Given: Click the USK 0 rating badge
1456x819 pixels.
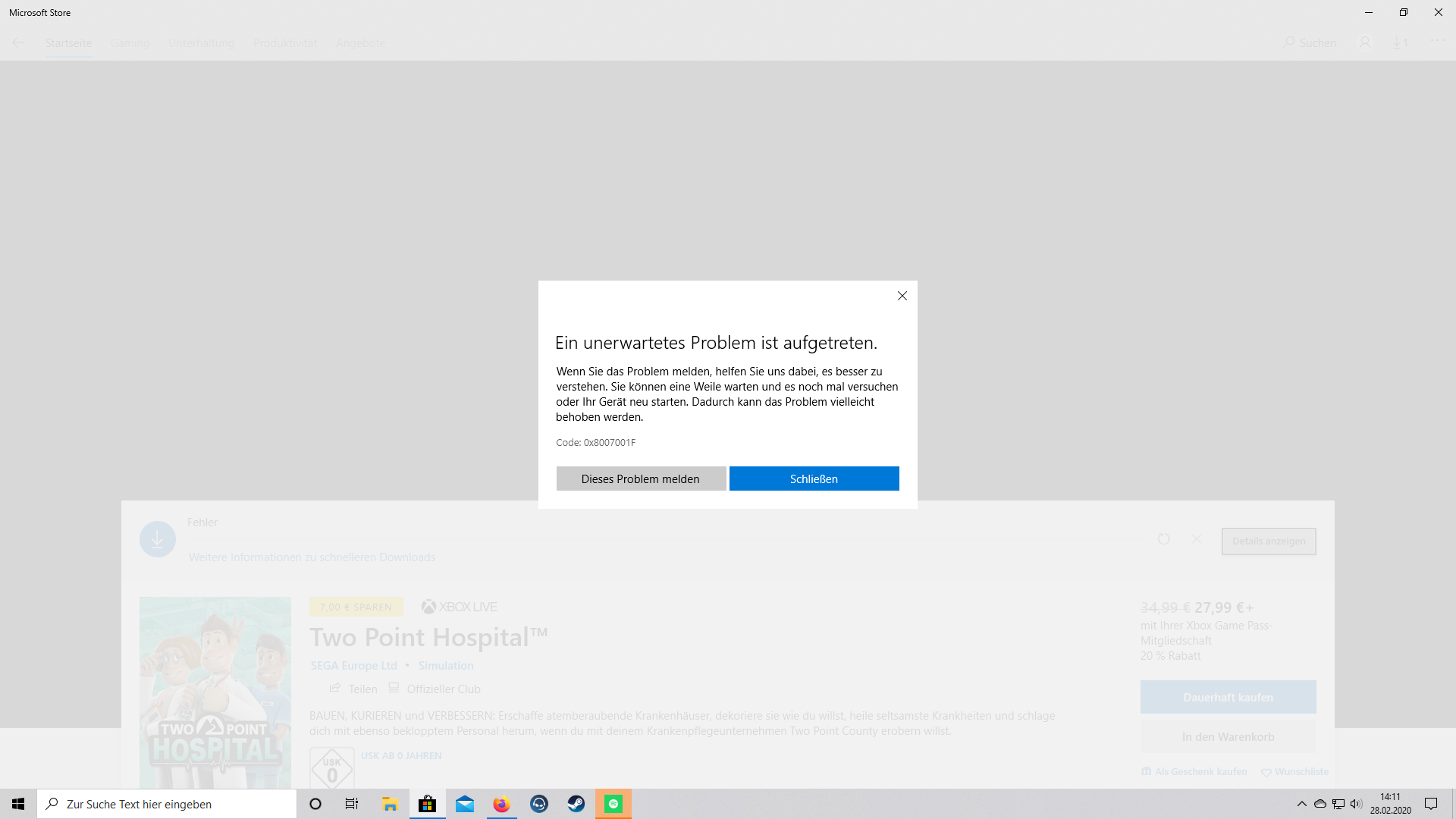Looking at the screenshot, I should coord(332,767).
